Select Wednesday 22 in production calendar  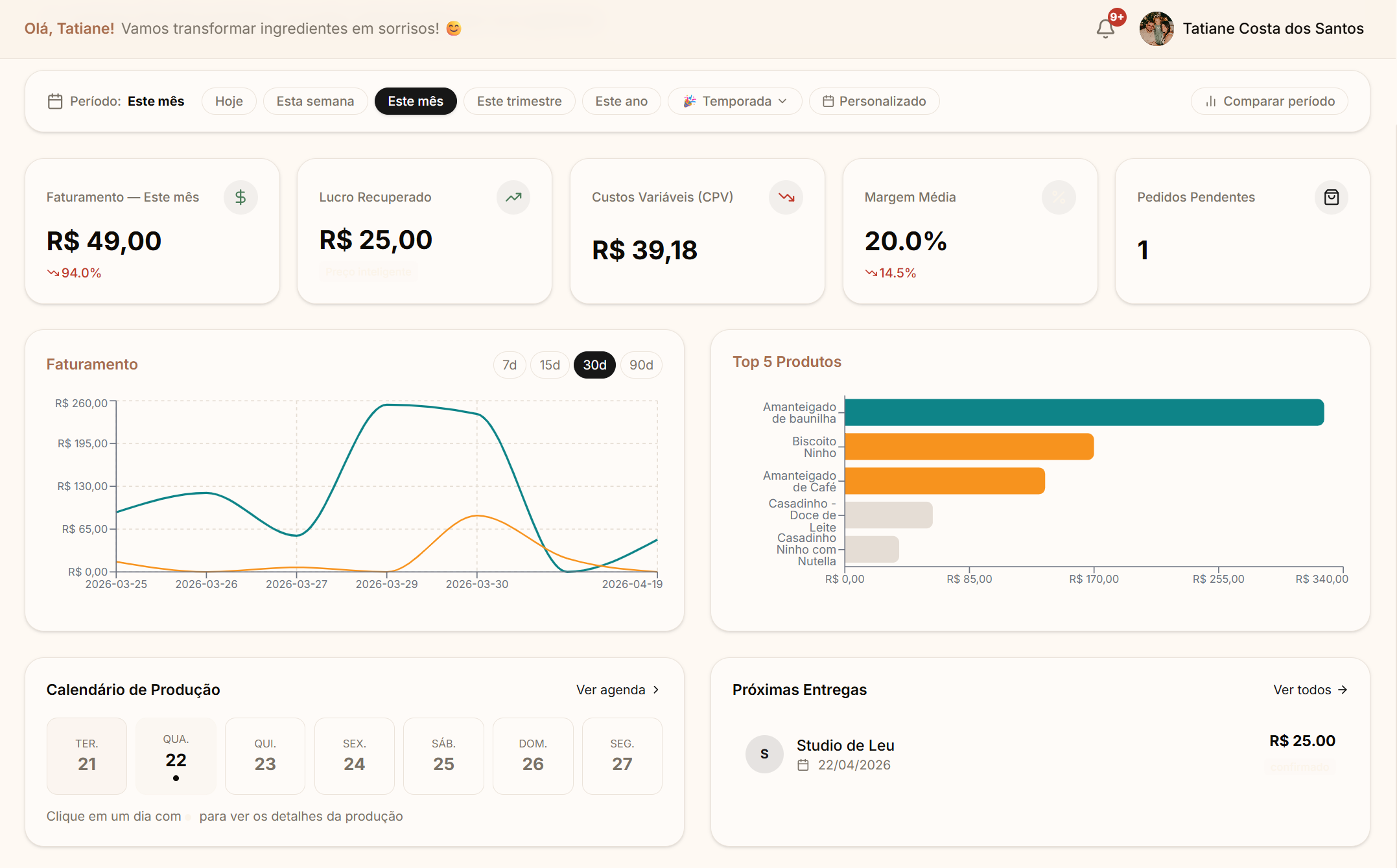coord(176,756)
